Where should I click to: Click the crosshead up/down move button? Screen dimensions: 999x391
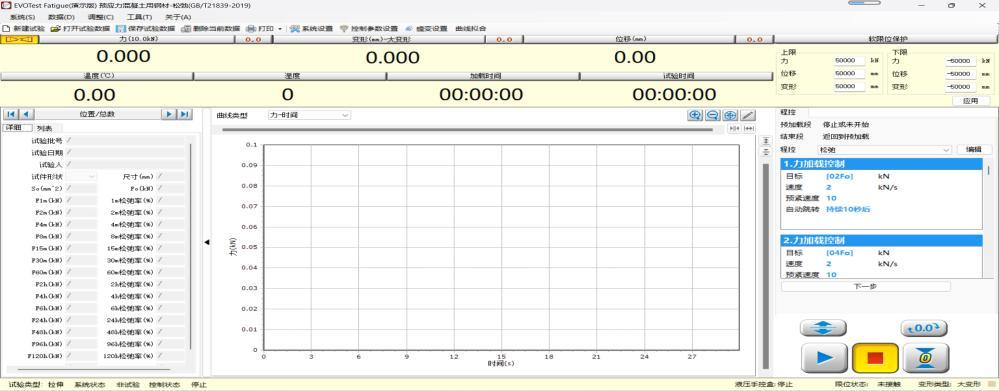pos(823,328)
